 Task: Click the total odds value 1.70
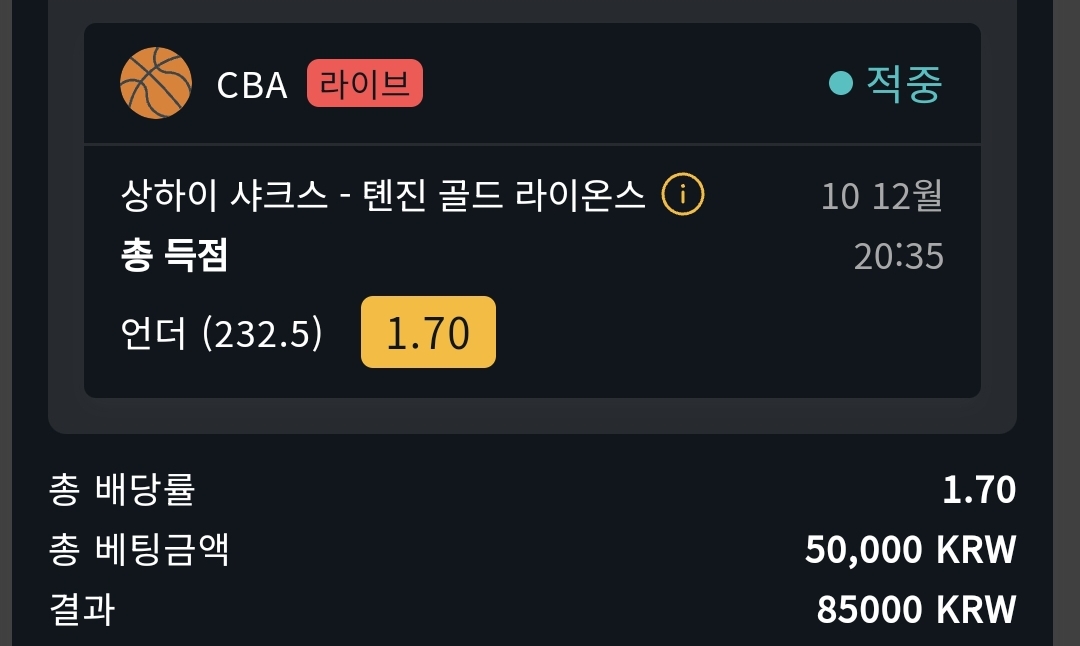[x=979, y=490]
